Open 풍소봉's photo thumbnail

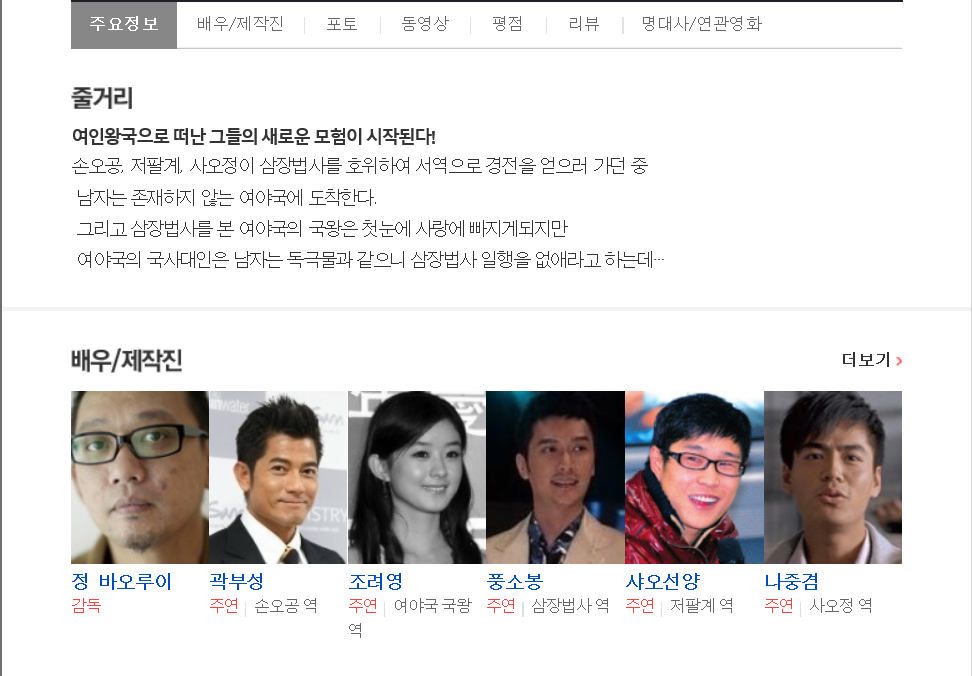click(x=555, y=477)
